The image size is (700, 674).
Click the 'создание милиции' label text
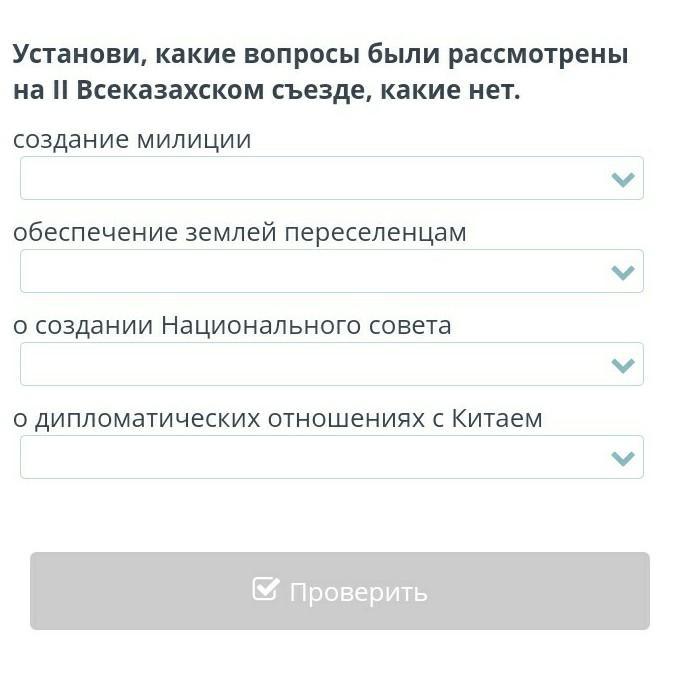click(x=132, y=140)
